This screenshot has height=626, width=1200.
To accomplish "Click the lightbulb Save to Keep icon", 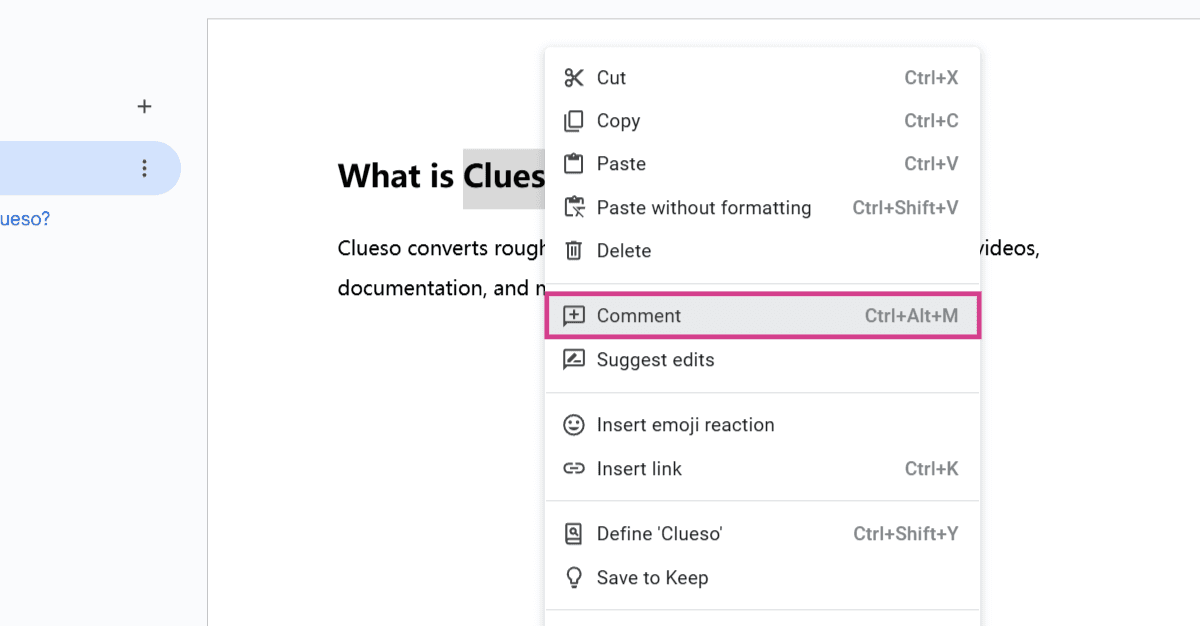I will point(573,578).
